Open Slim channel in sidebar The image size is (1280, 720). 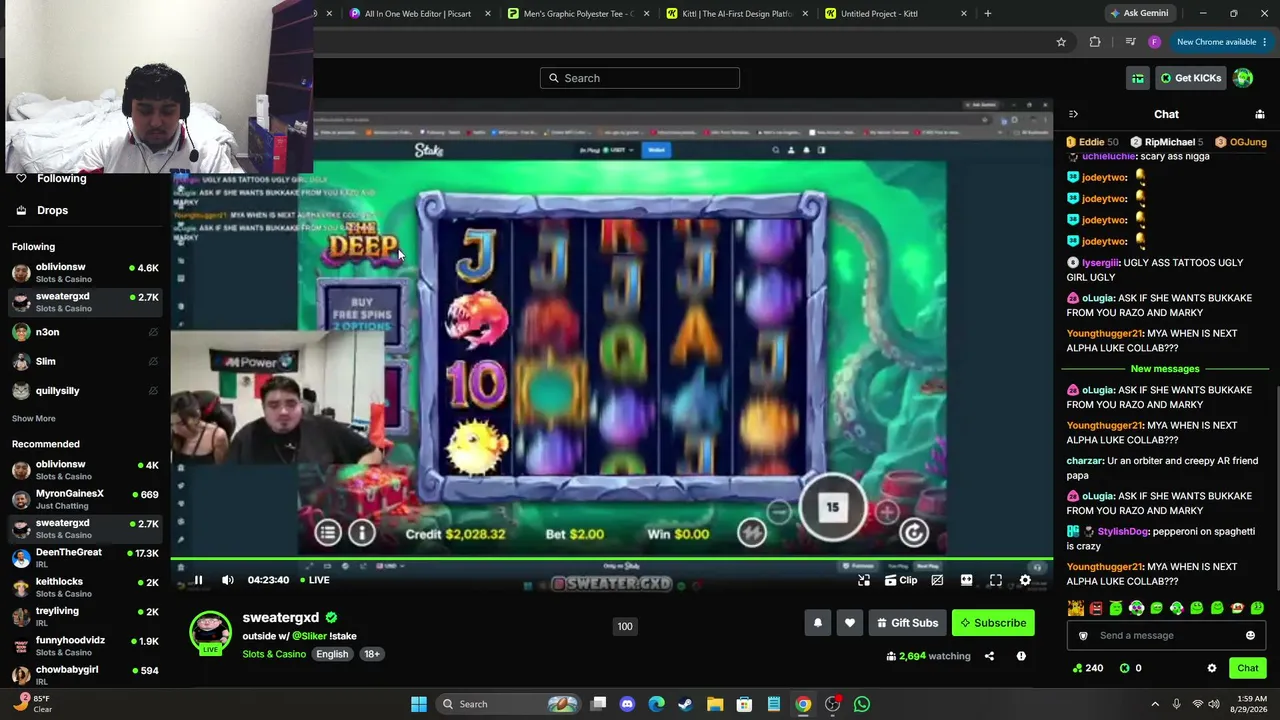85,361
